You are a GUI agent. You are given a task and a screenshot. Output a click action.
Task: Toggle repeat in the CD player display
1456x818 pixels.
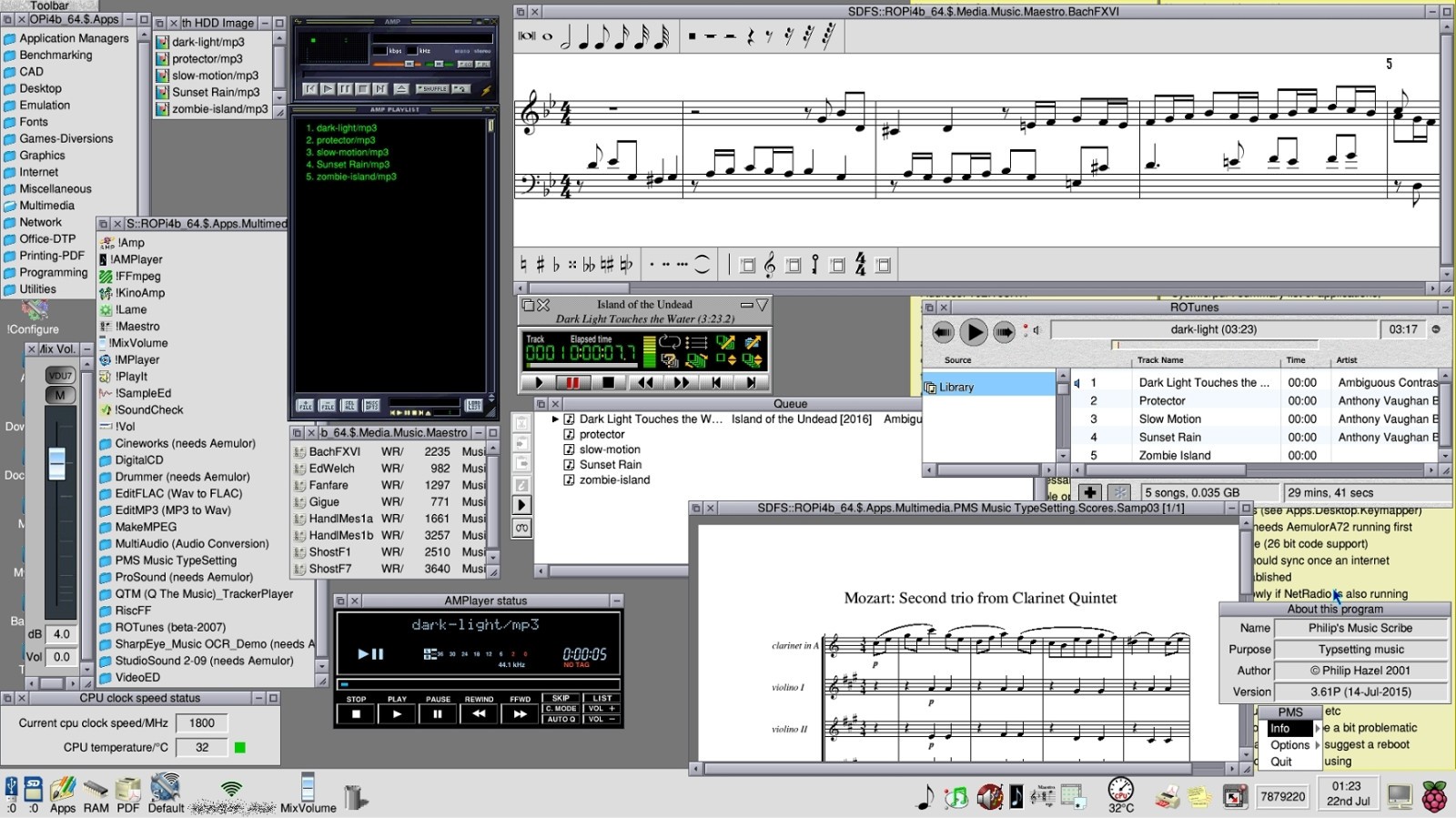pyautogui.click(x=670, y=342)
